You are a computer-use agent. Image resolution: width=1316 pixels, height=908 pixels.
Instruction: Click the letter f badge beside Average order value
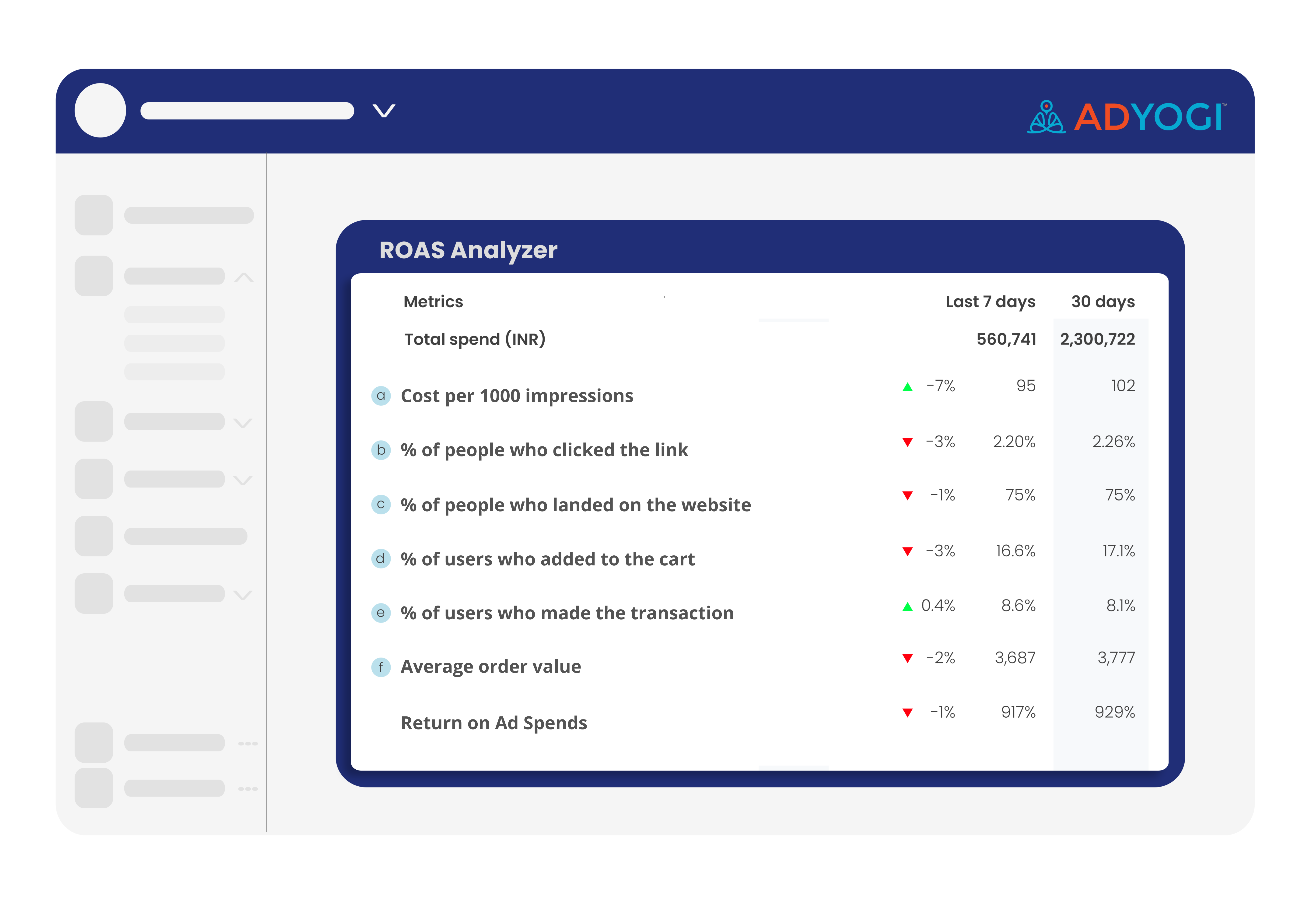click(381, 667)
